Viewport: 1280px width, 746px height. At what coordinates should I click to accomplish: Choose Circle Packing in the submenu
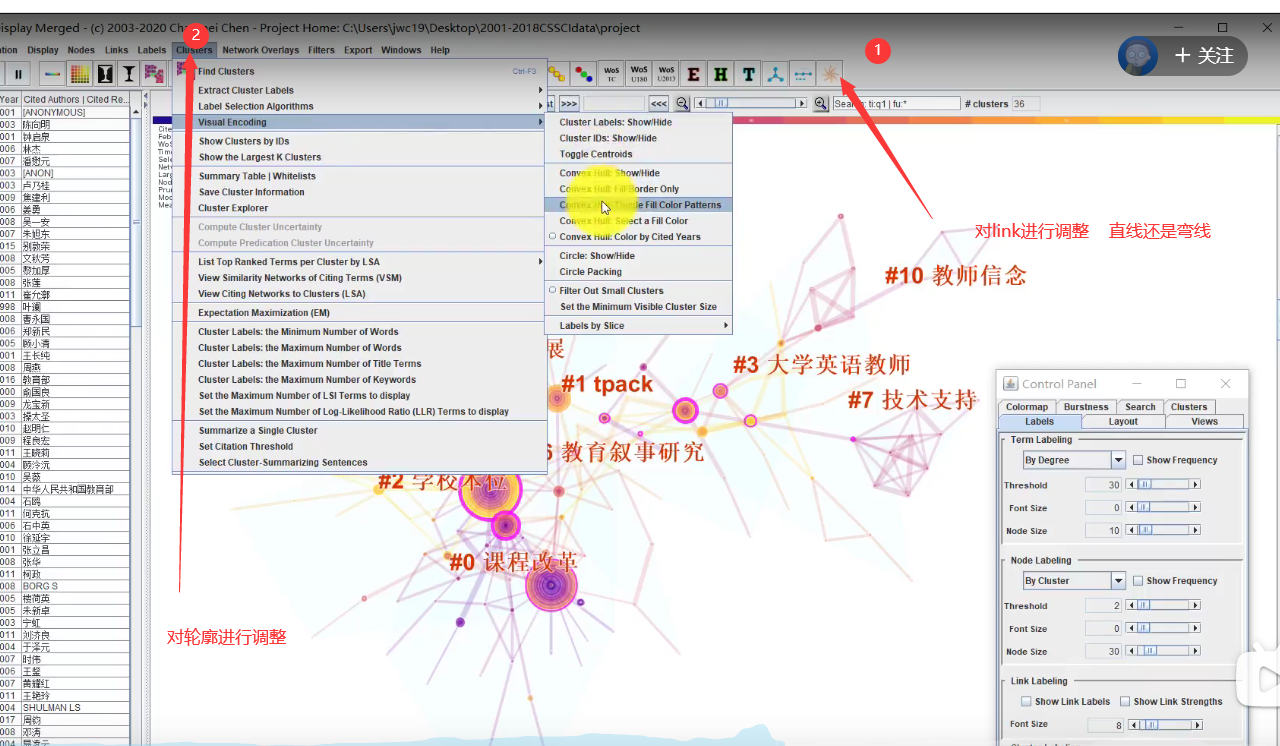[x=638, y=272]
